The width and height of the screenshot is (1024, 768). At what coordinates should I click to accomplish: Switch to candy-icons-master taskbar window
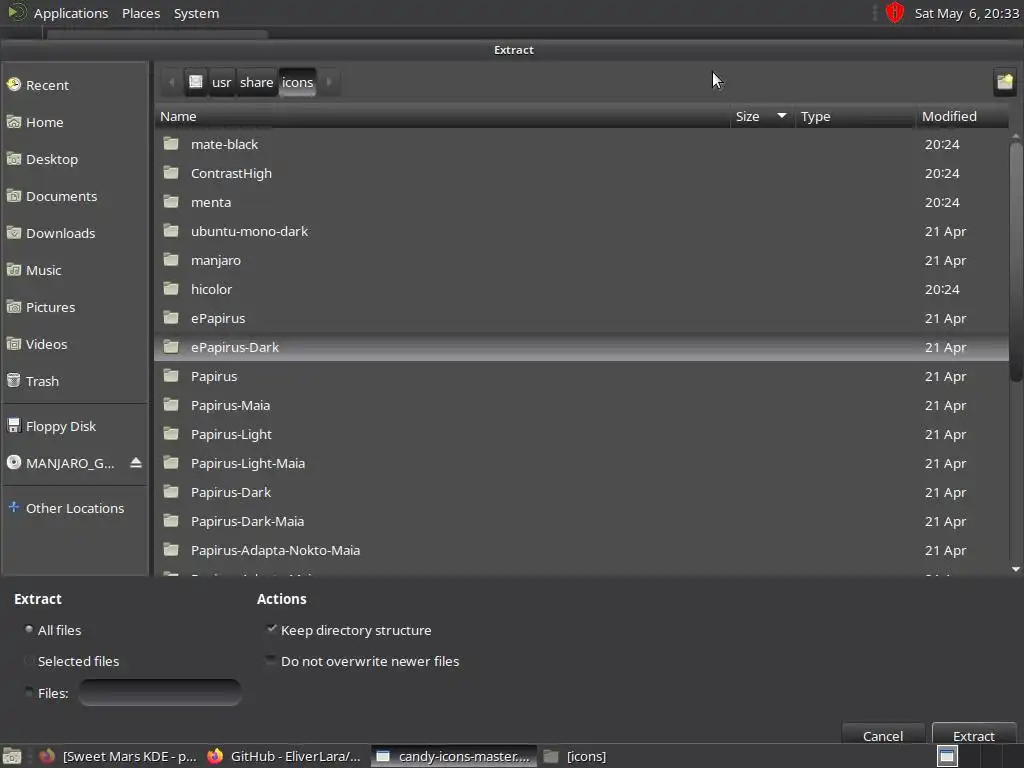coord(455,756)
